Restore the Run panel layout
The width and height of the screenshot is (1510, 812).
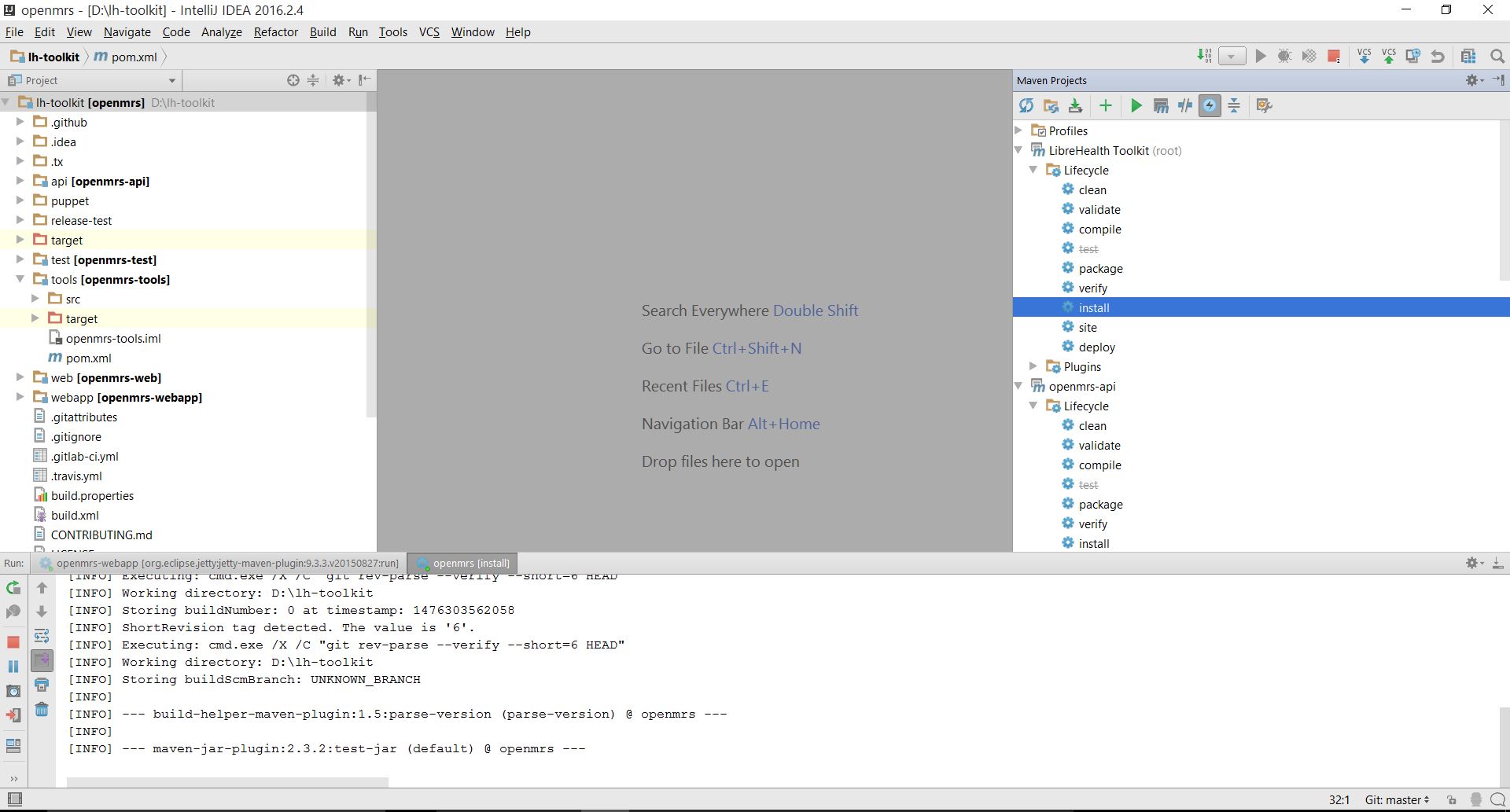[13, 746]
